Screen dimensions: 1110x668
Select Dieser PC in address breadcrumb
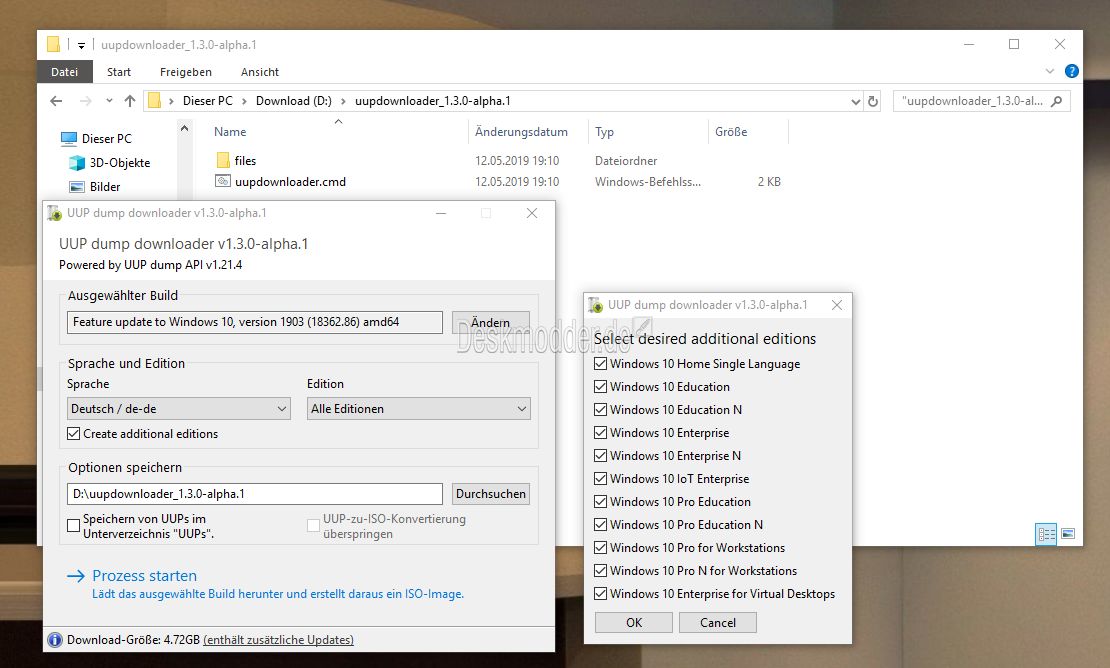coord(207,100)
